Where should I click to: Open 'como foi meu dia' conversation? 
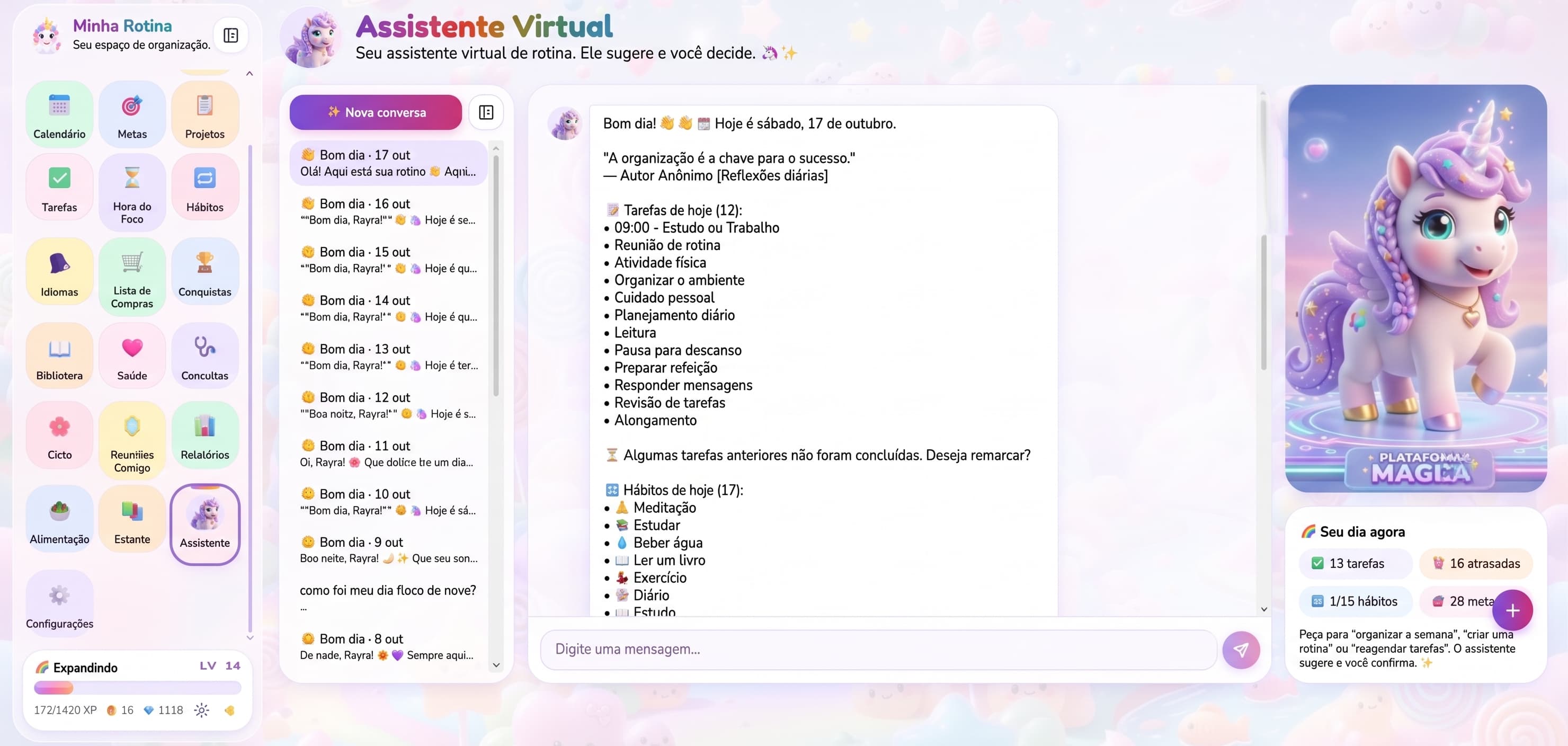(x=388, y=598)
